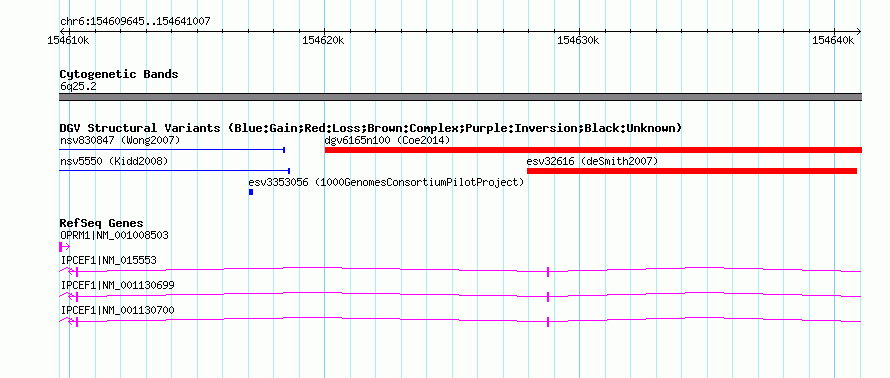The width and height of the screenshot is (890, 378).
Task: Click the RefSeq Genes track title
Action: (x=102, y=223)
